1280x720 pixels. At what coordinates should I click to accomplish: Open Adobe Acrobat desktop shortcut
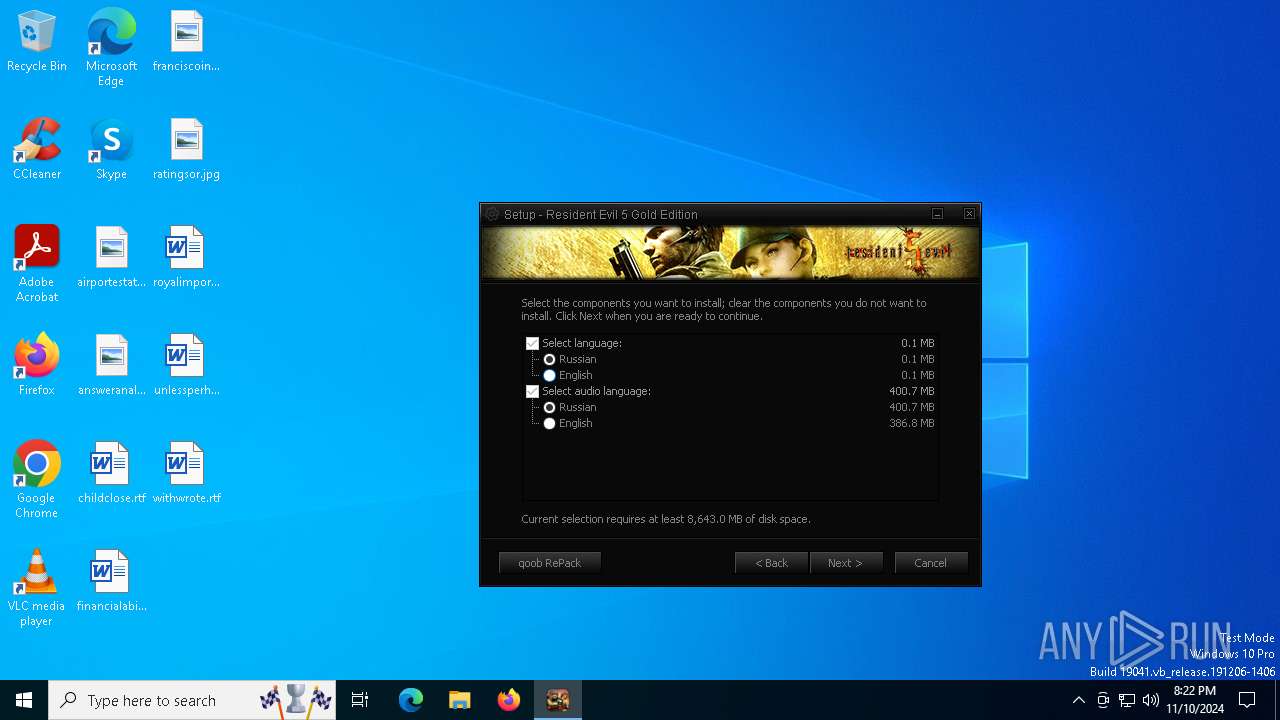(37, 264)
